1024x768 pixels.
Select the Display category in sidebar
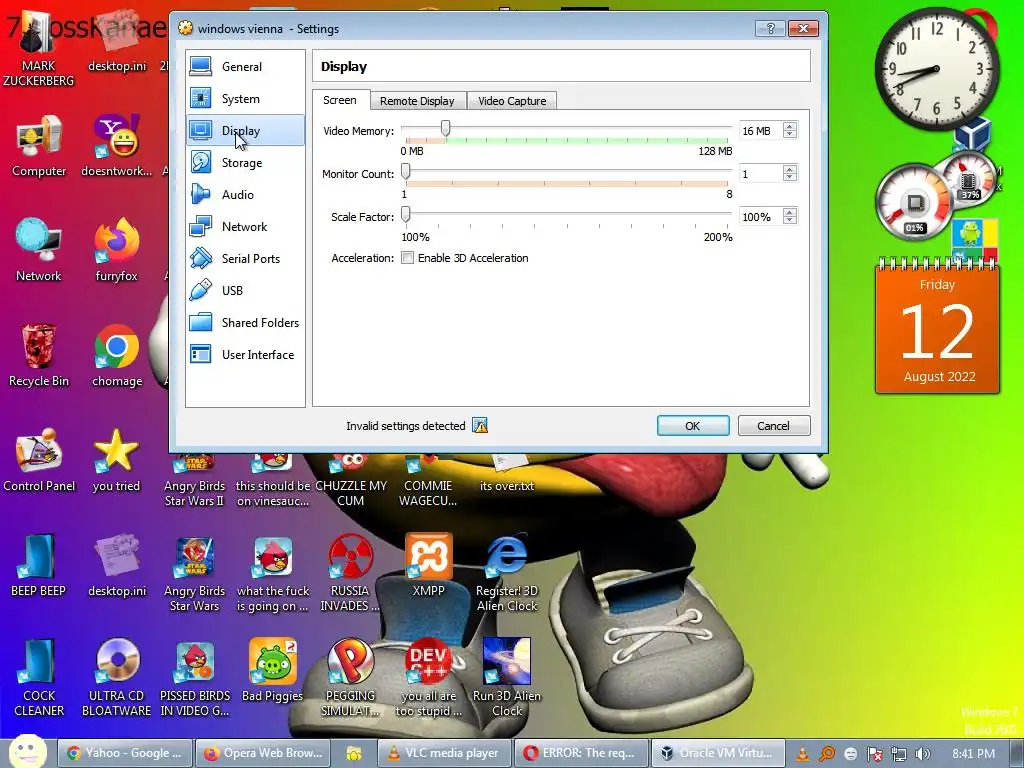(245, 131)
